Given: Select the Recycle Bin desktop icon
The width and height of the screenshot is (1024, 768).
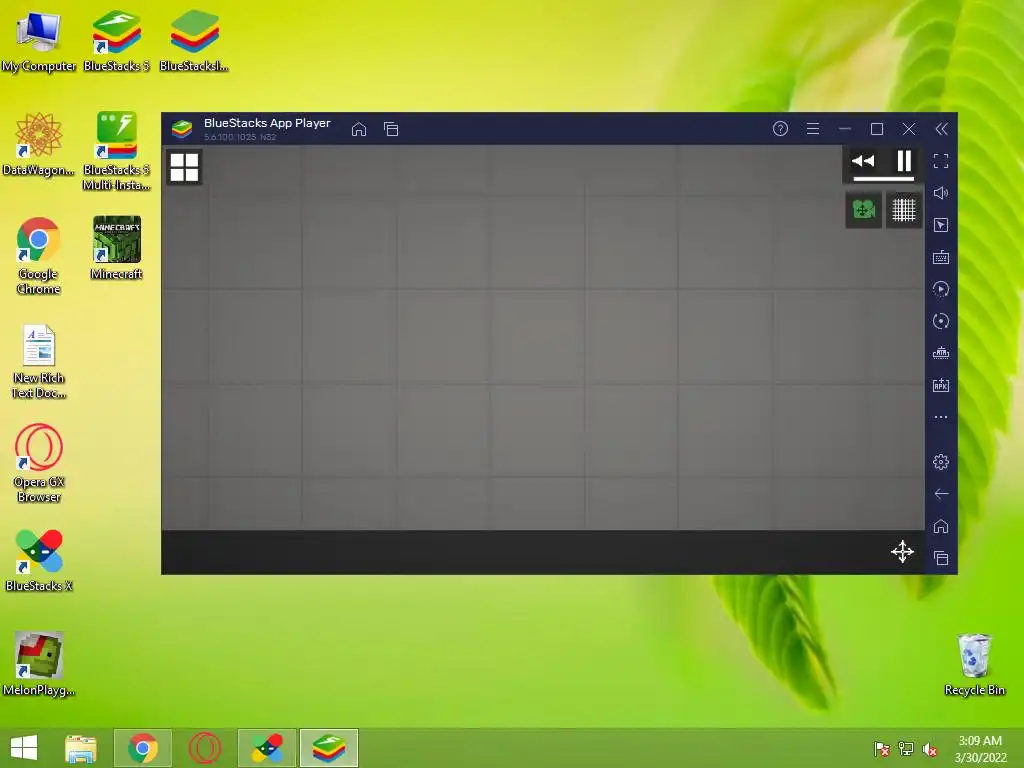Looking at the screenshot, I should pos(974,664).
